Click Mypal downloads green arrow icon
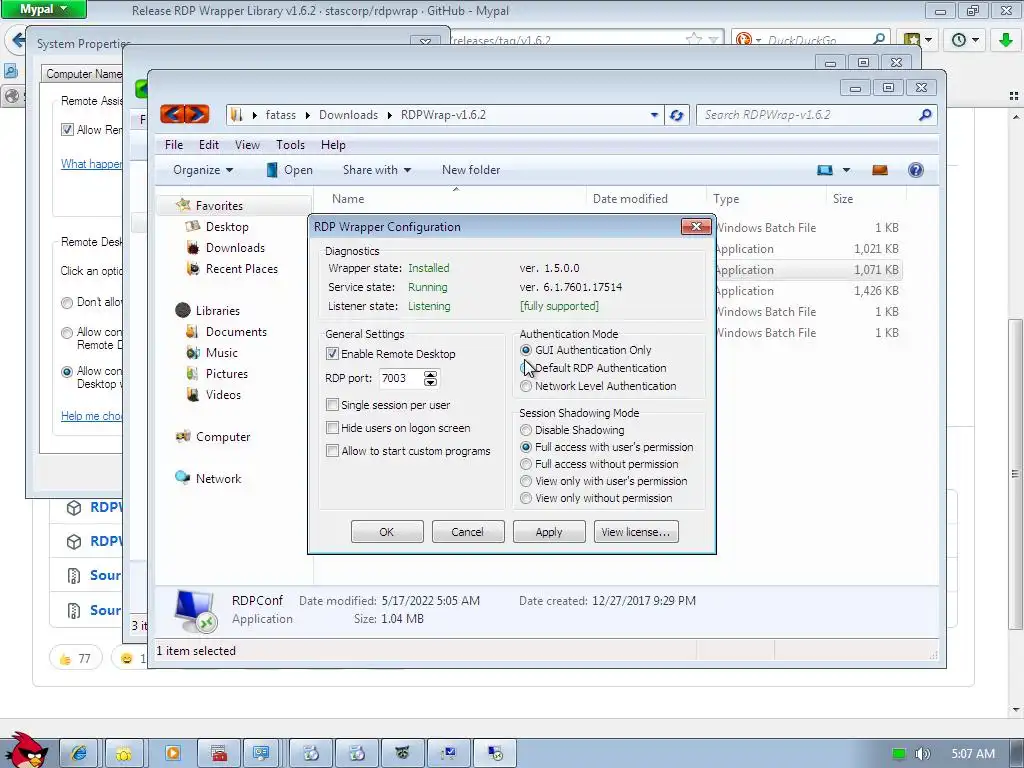Viewport: 1024px width, 768px height. [x=1006, y=40]
